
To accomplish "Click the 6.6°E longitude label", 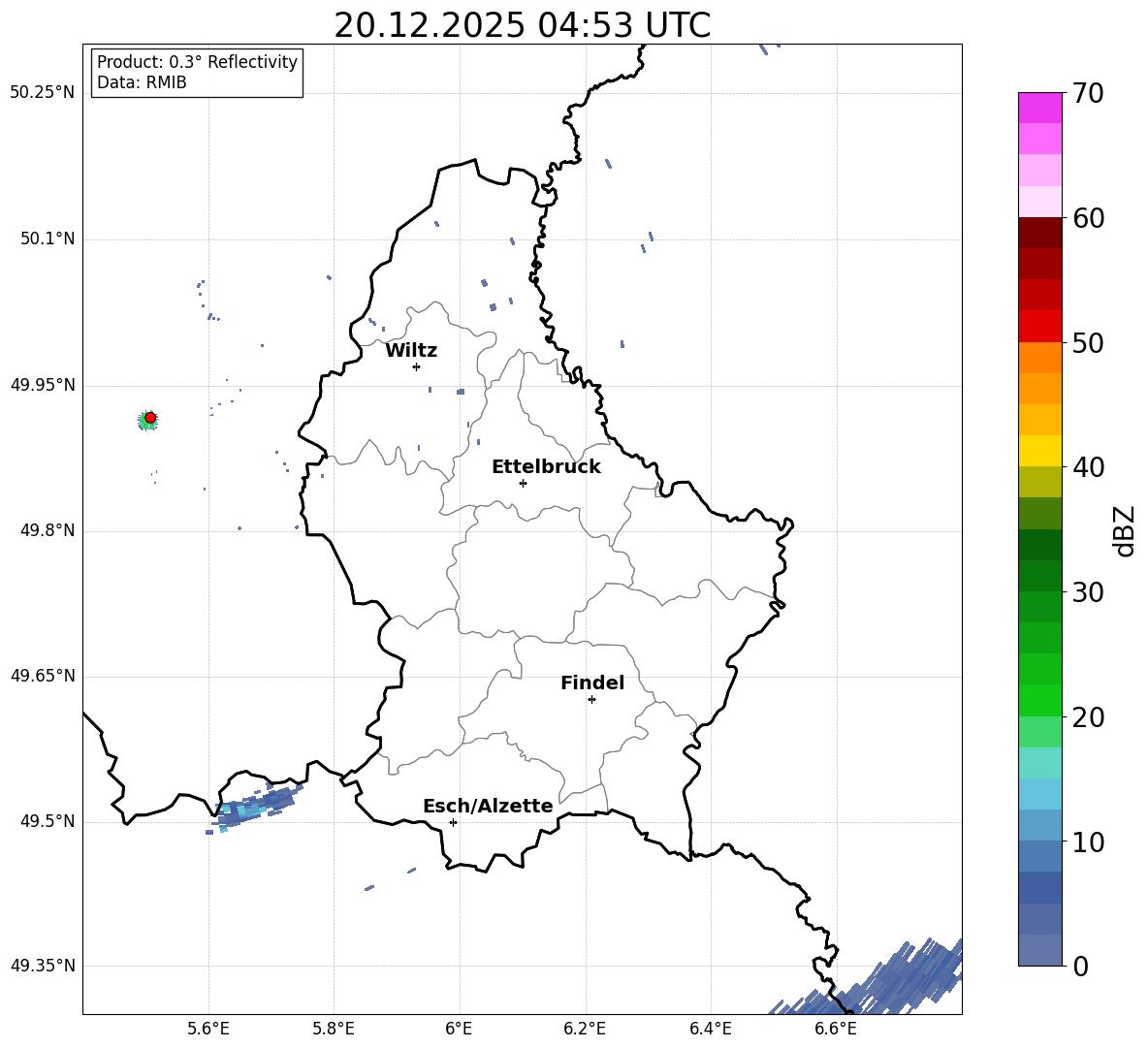I will [836, 1029].
